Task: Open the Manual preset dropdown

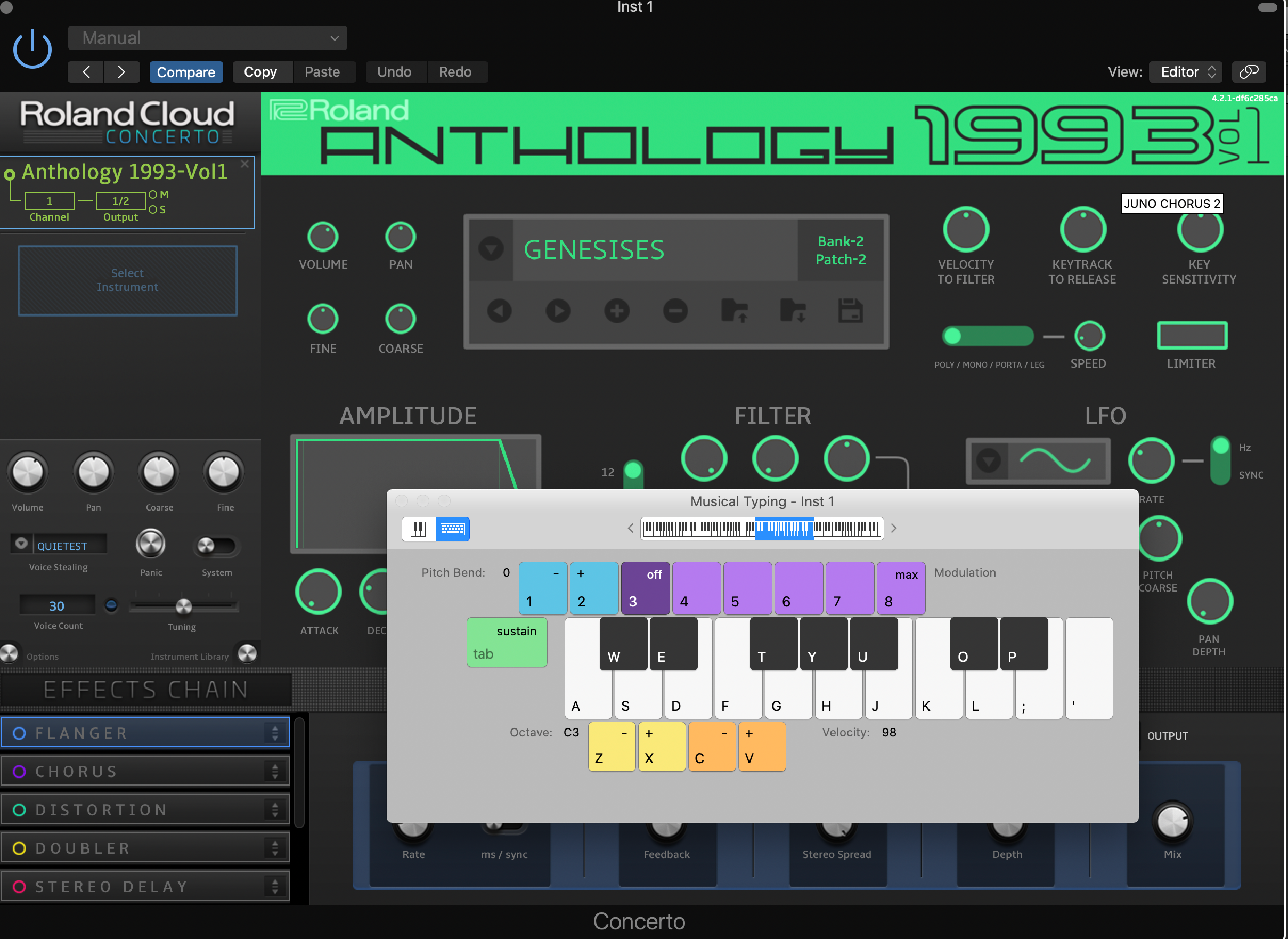Action: (x=207, y=38)
